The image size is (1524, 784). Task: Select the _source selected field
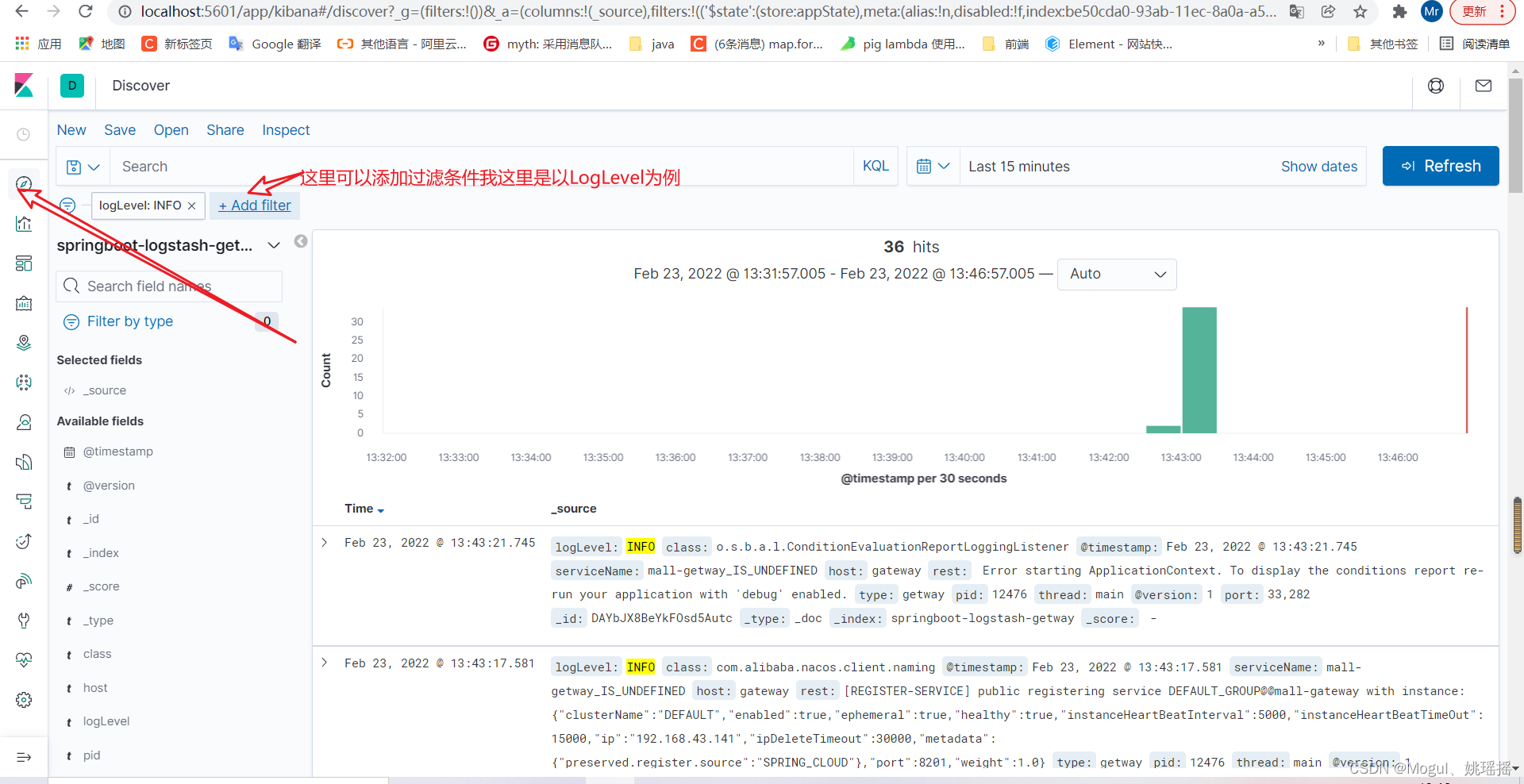tap(106, 390)
